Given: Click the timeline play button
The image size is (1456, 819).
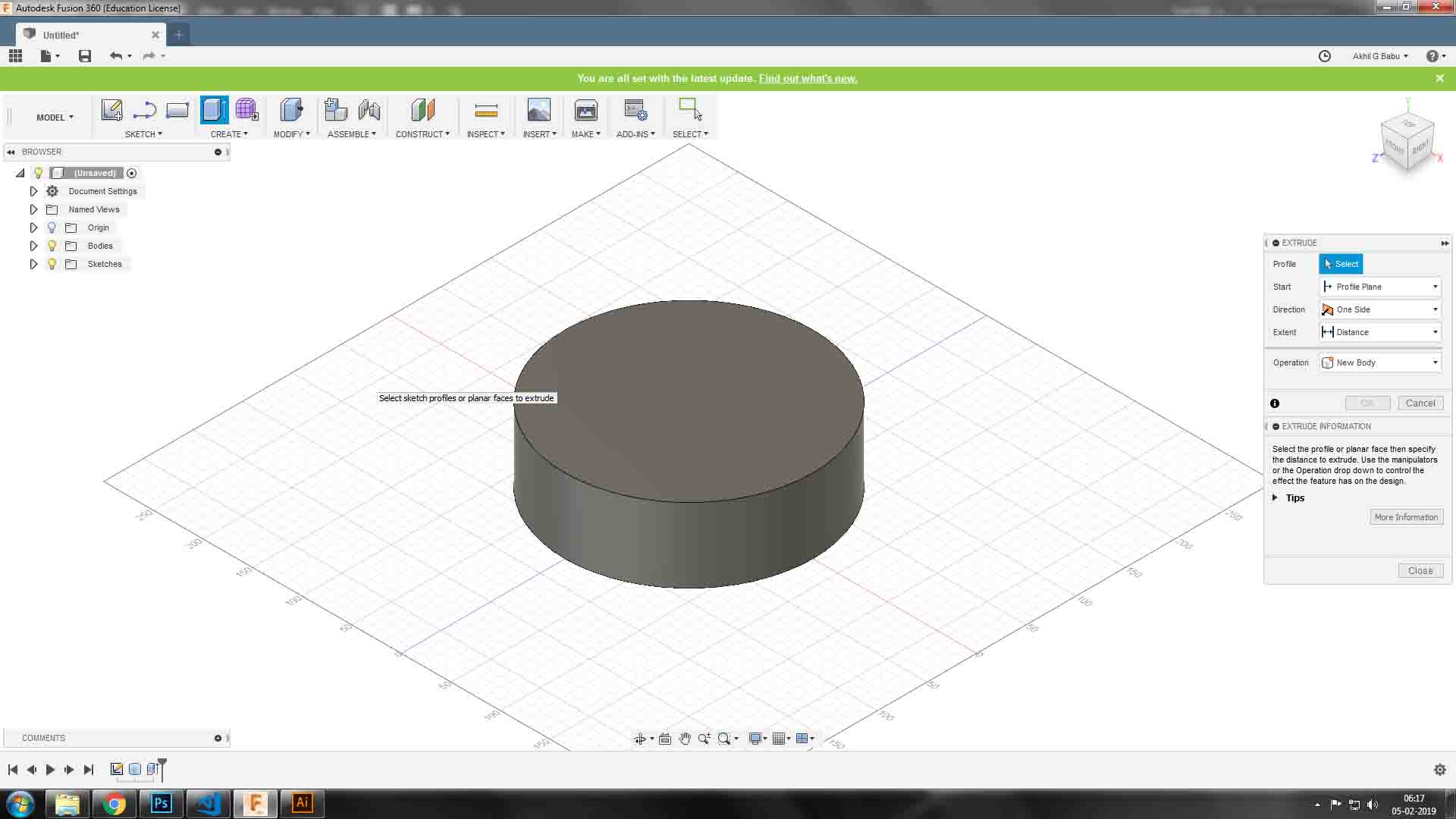Looking at the screenshot, I should [x=50, y=770].
